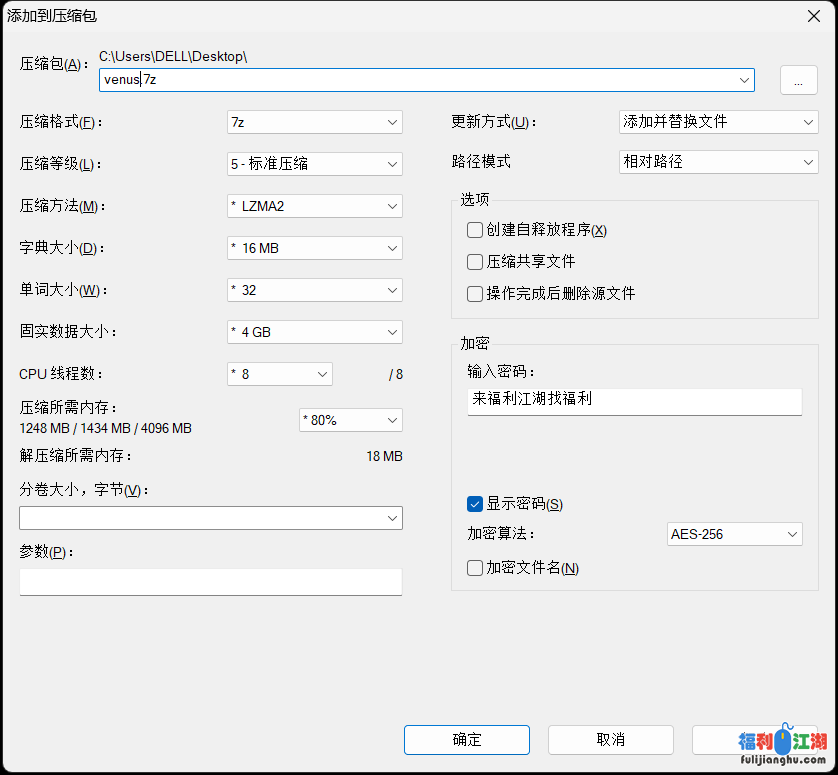Click the 确定 OK button
The height and width of the screenshot is (775, 838).
[x=466, y=740]
